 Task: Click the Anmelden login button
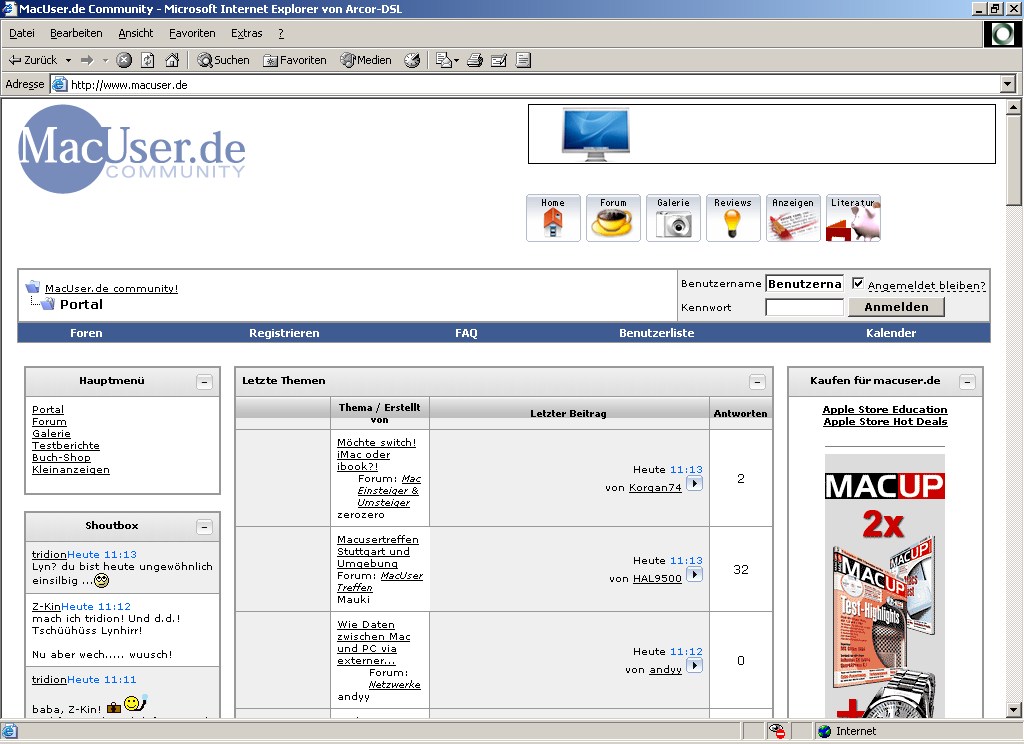[896, 307]
